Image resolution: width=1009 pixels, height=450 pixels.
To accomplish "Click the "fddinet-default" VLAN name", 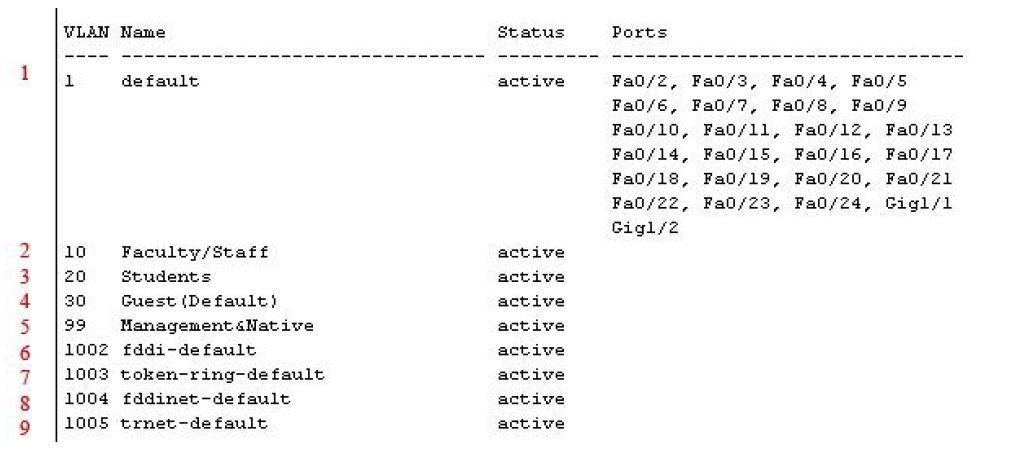I will coord(205,399).
